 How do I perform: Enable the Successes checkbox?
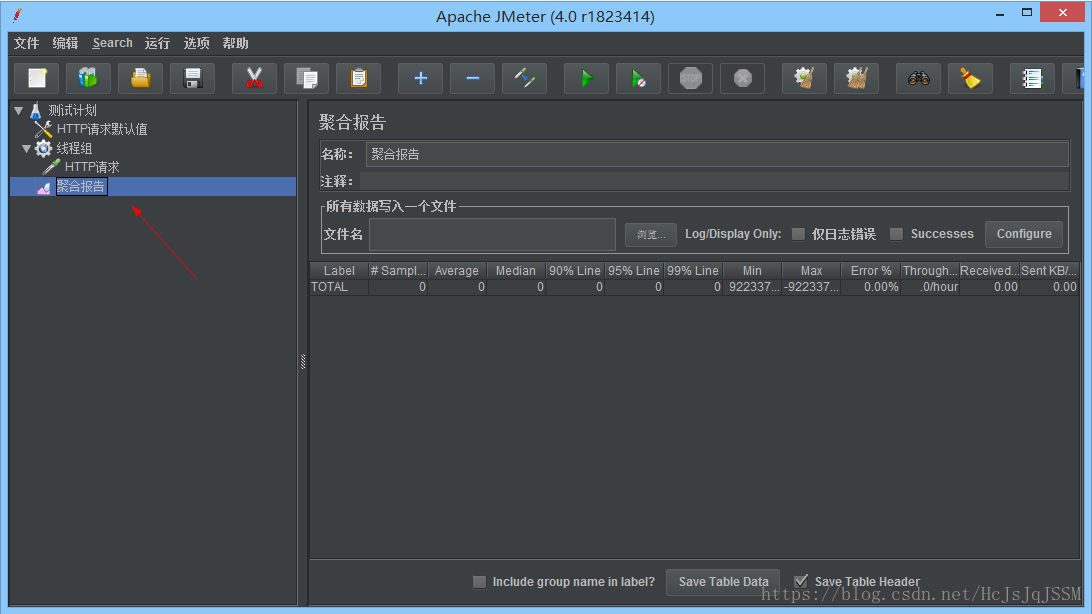point(897,234)
